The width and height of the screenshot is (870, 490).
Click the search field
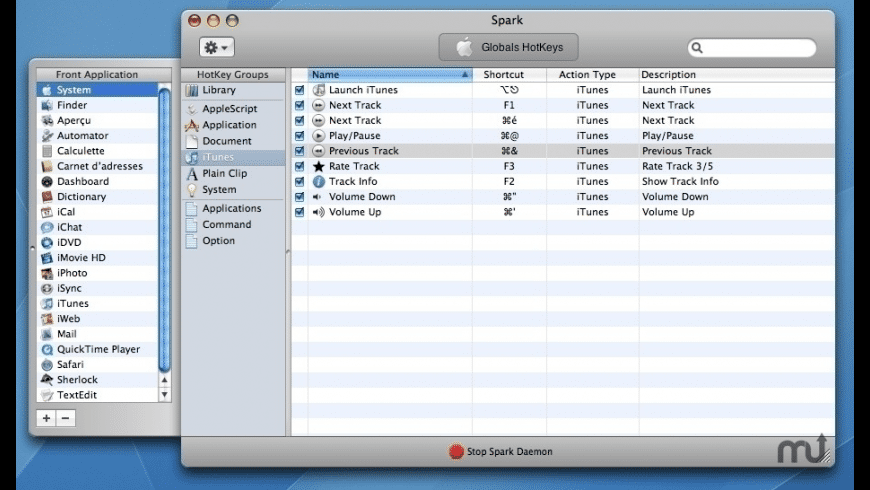click(756, 47)
